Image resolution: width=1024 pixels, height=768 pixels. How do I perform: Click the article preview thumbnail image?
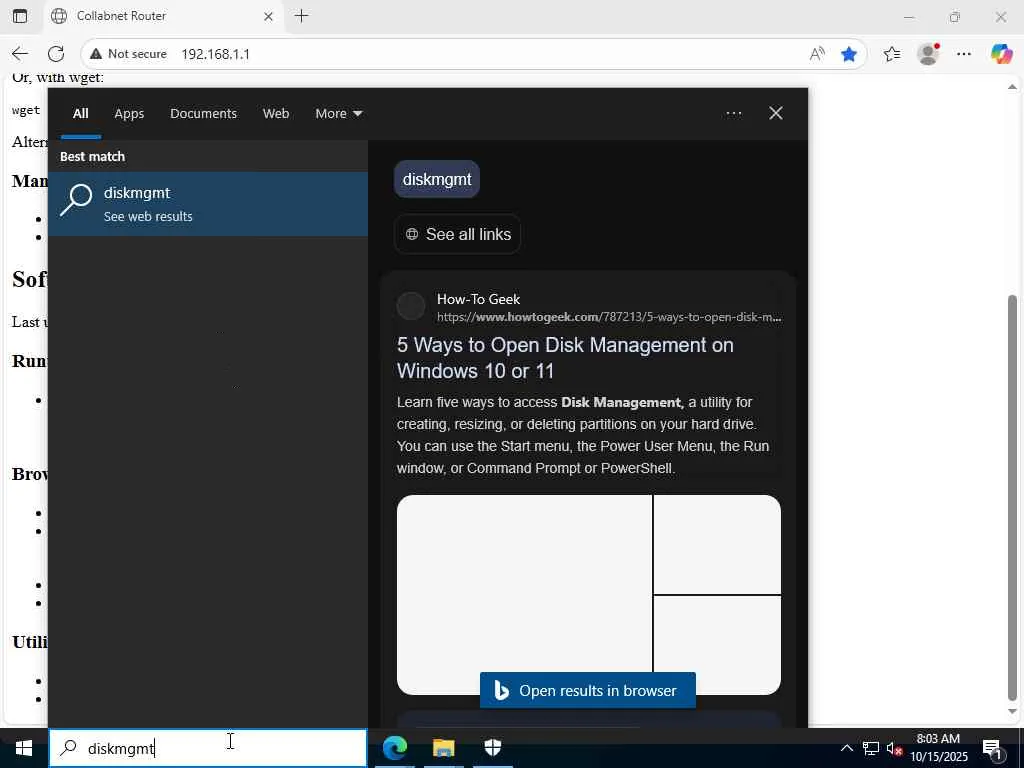(x=588, y=594)
